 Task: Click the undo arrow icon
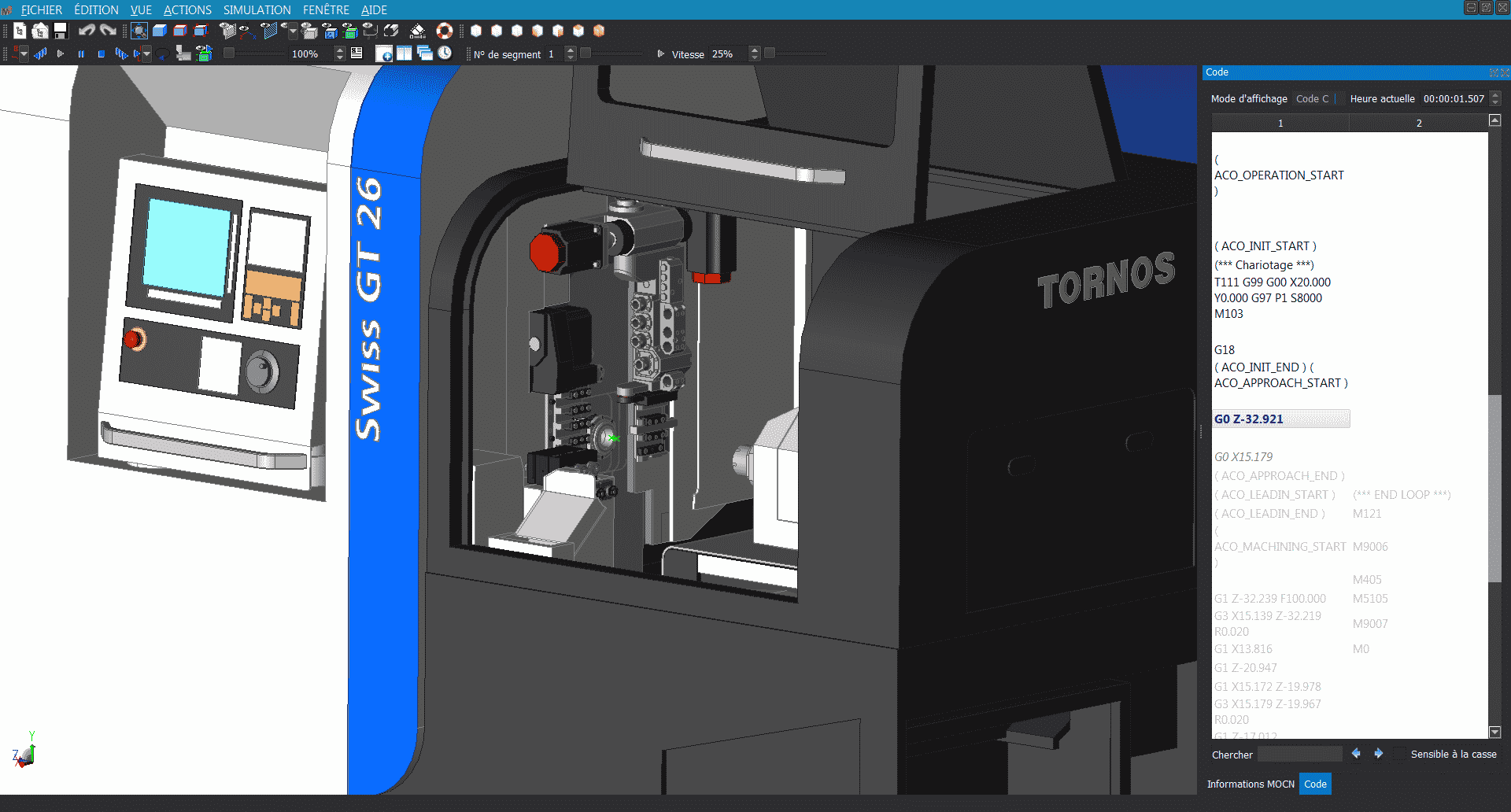coord(87,31)
